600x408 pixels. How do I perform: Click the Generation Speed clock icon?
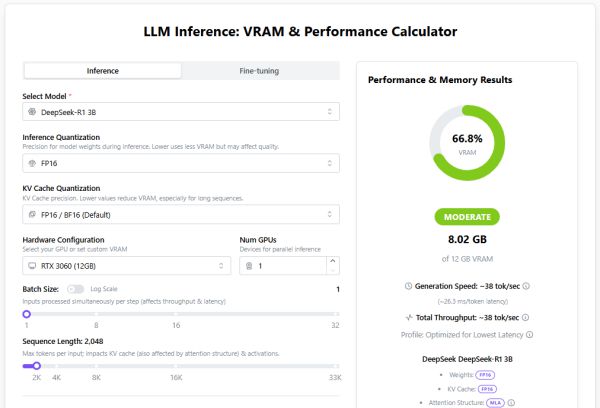tap(408, 286)
